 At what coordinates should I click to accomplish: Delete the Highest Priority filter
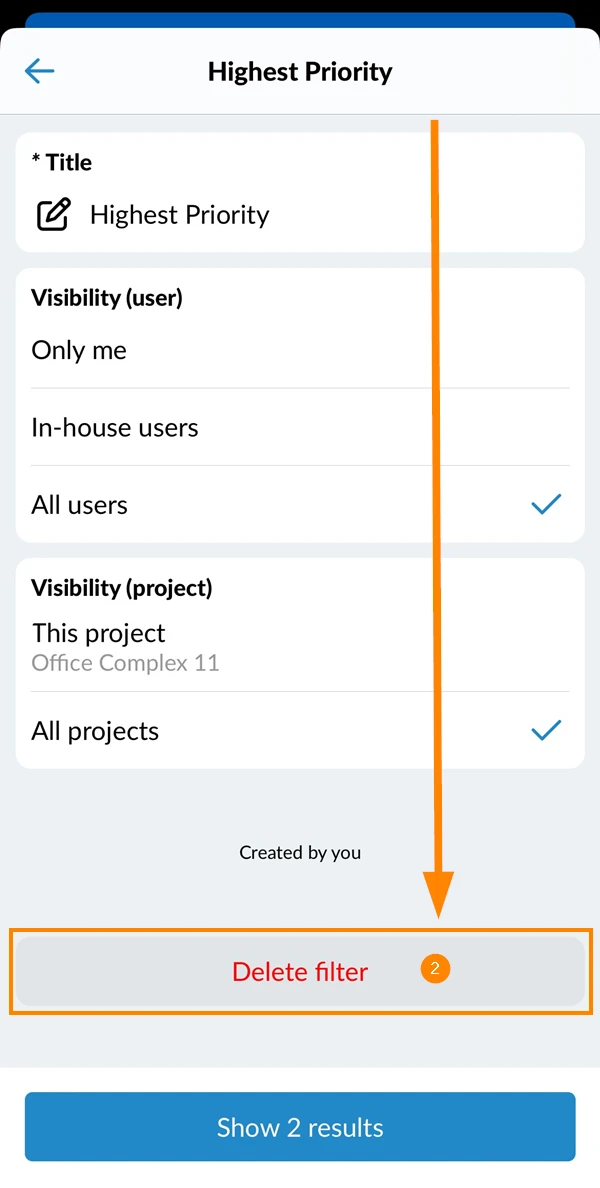(x=300, y=971)
